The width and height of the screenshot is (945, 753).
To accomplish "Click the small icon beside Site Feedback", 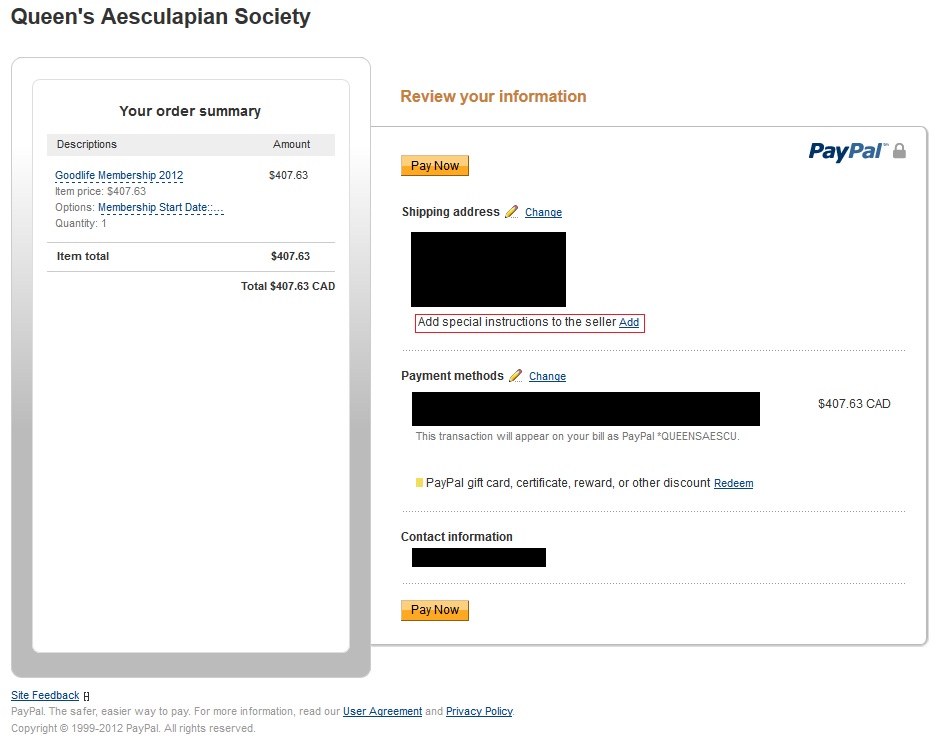I will [x=86, y=696].
